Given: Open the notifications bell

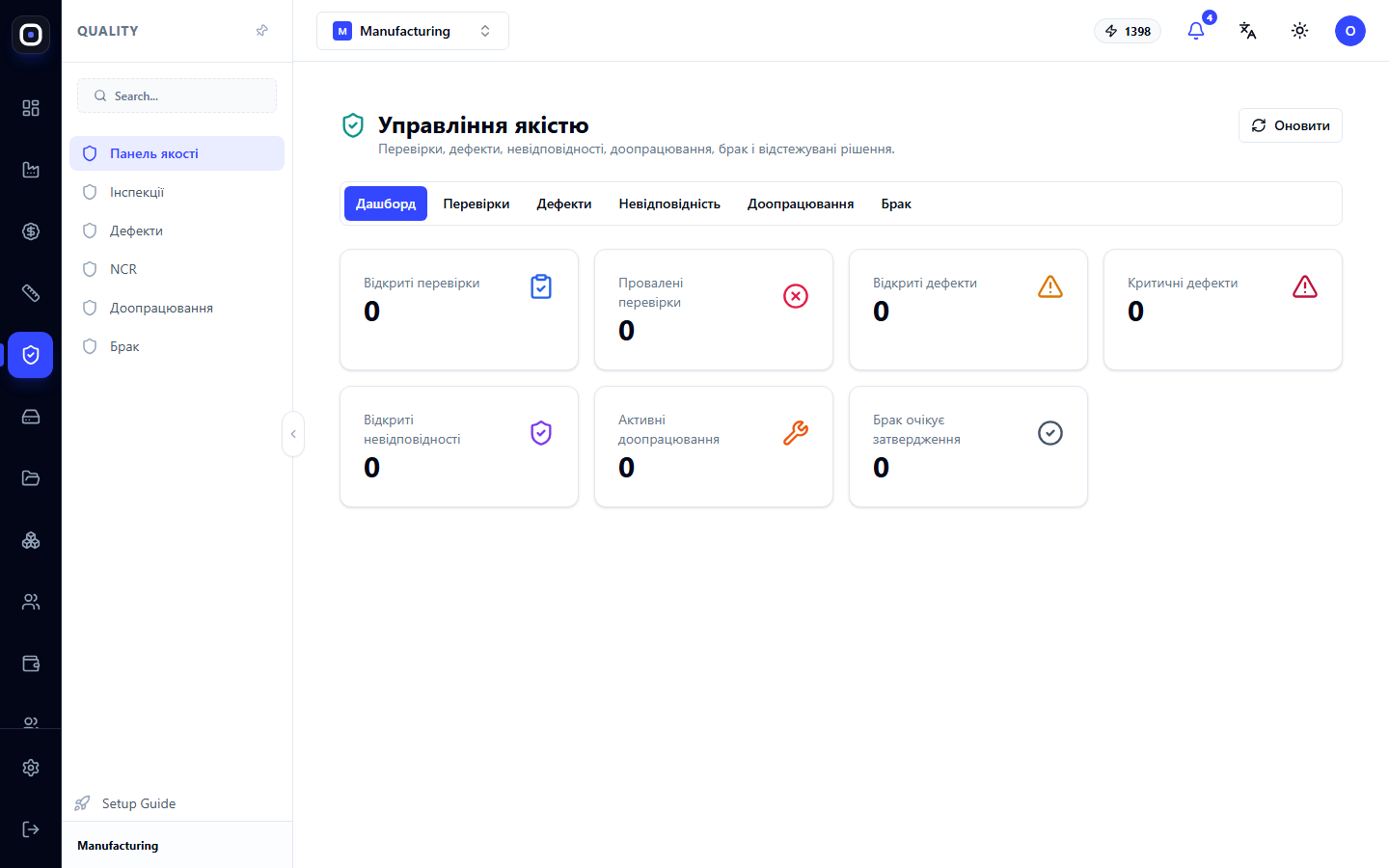Looking at the screenshot, I should (1196, 31).
